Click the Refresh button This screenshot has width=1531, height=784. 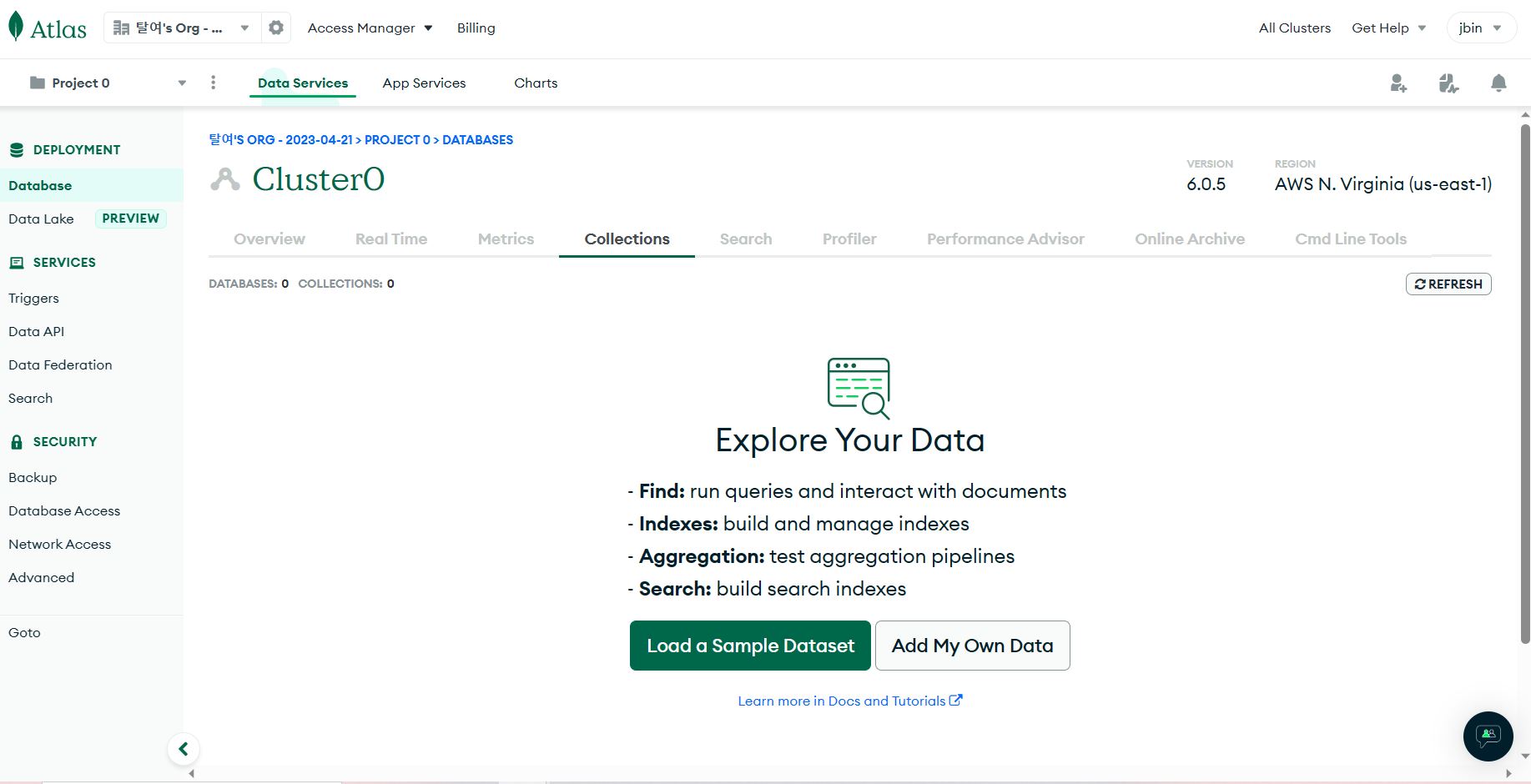(x=1448, y=284)
